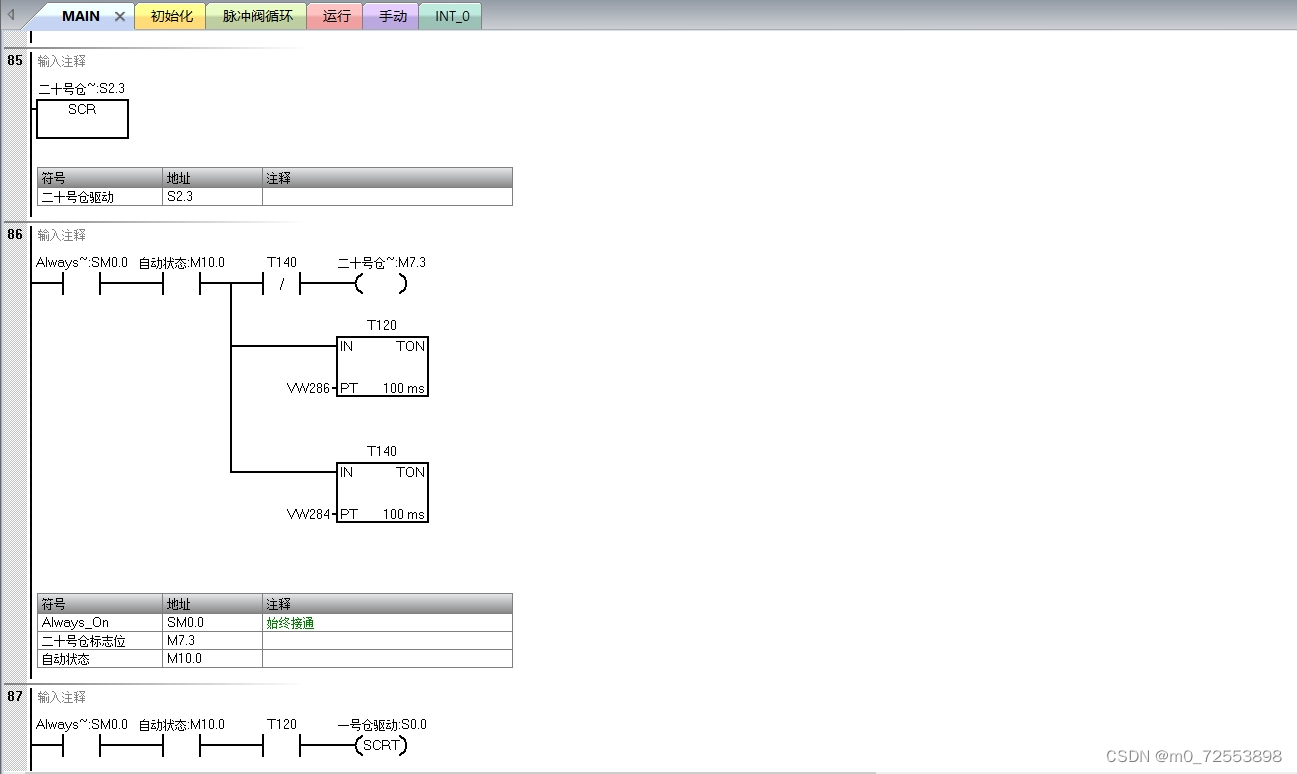Select the Always~:SM0.0 contact in network 87
This screenshot has height=774, width=1297.
[82, 746]
